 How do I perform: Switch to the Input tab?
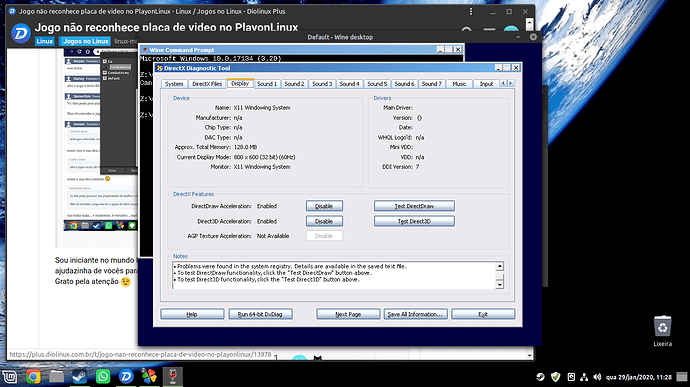pos(486,84)
